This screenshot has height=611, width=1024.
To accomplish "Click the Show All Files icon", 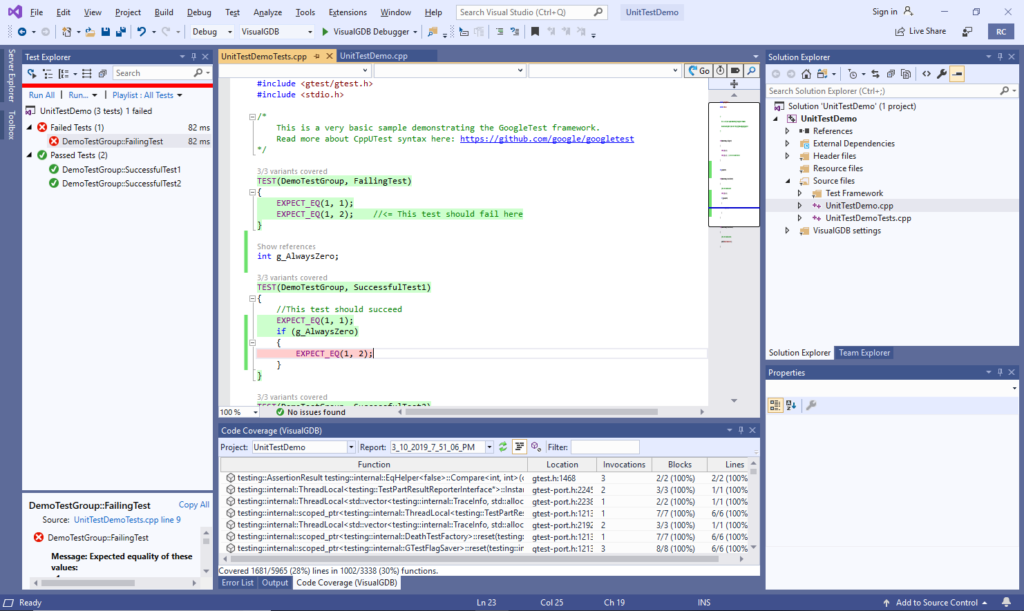I will coord(906,73).
